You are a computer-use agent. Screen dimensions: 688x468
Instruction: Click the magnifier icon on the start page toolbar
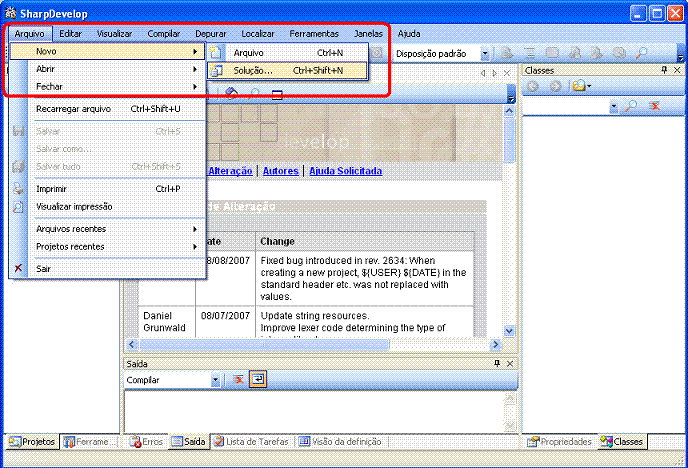coord(254,93)
